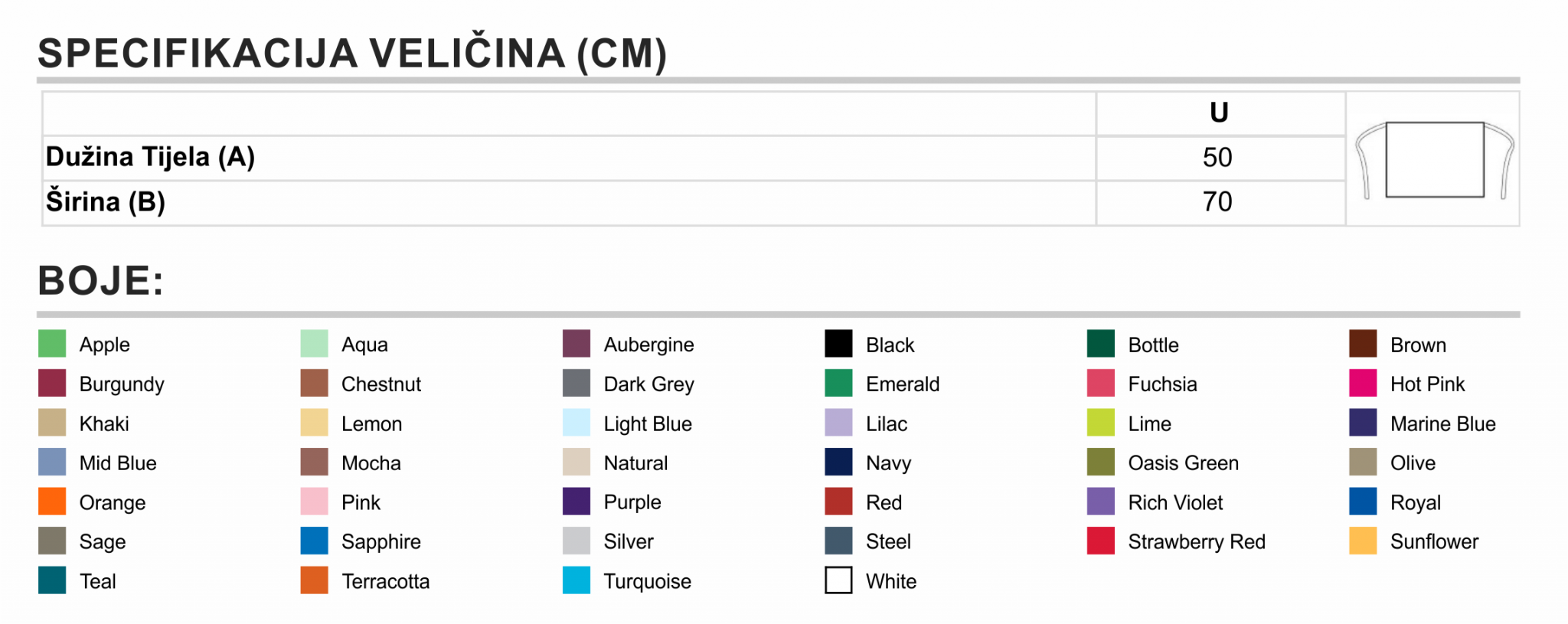Viewport: 1568px width, 624px height.
Task: Select the Širina (B) row label
Action: (106, 202)
